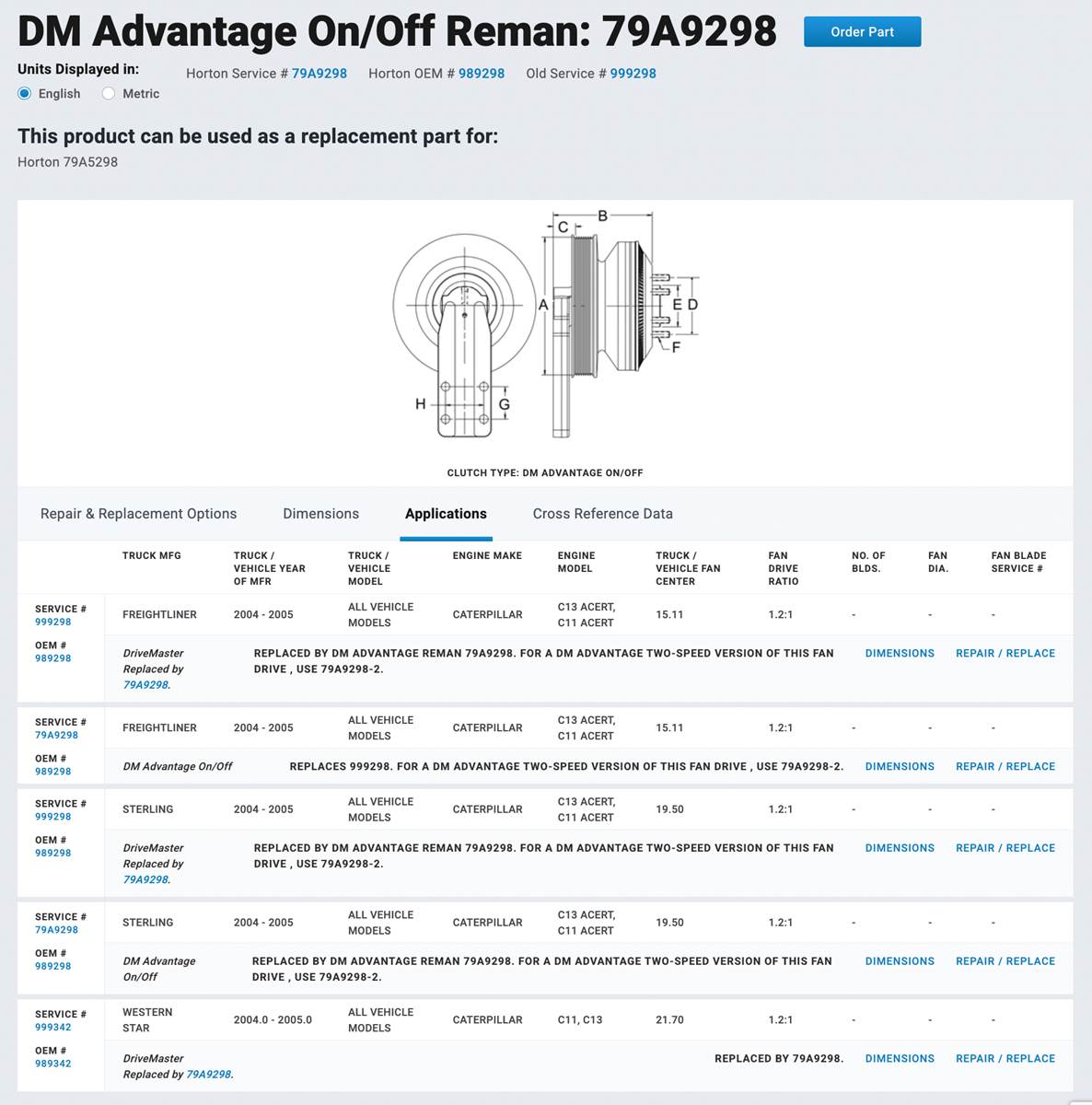
Task: Open Horton OEM # 989298 link
Action: click(481, 74)
